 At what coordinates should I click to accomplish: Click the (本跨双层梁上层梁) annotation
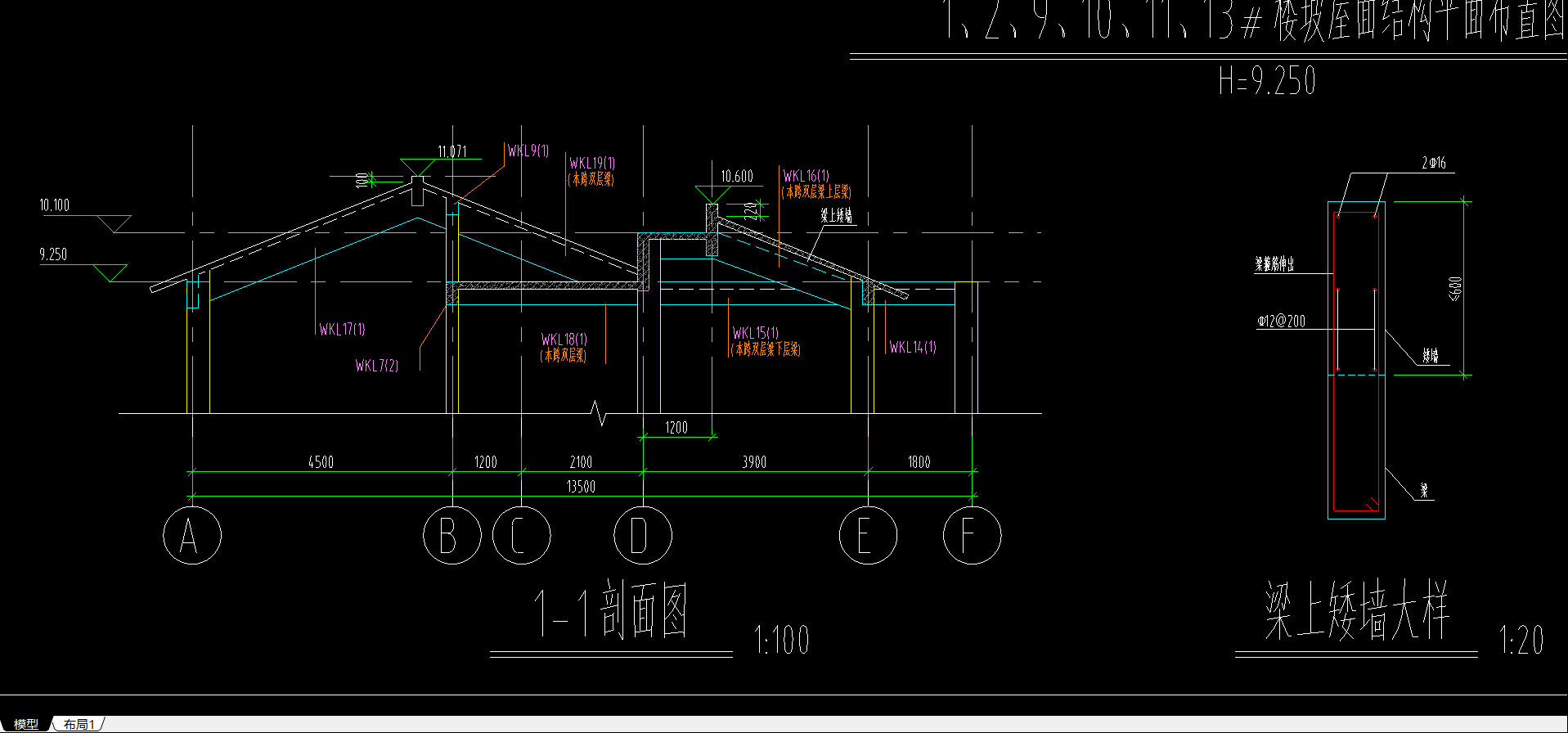(816, 191)
